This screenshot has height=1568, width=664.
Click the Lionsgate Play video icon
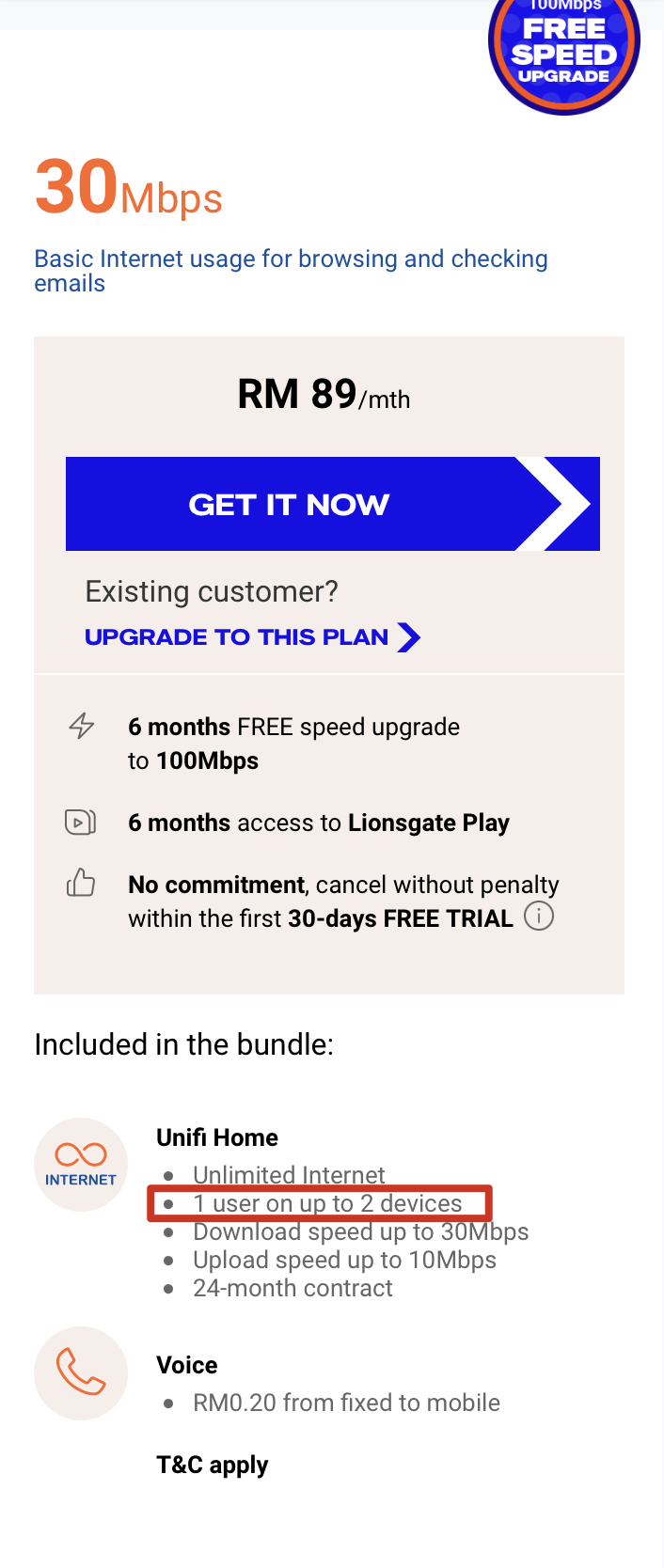(x=80, y=823)
